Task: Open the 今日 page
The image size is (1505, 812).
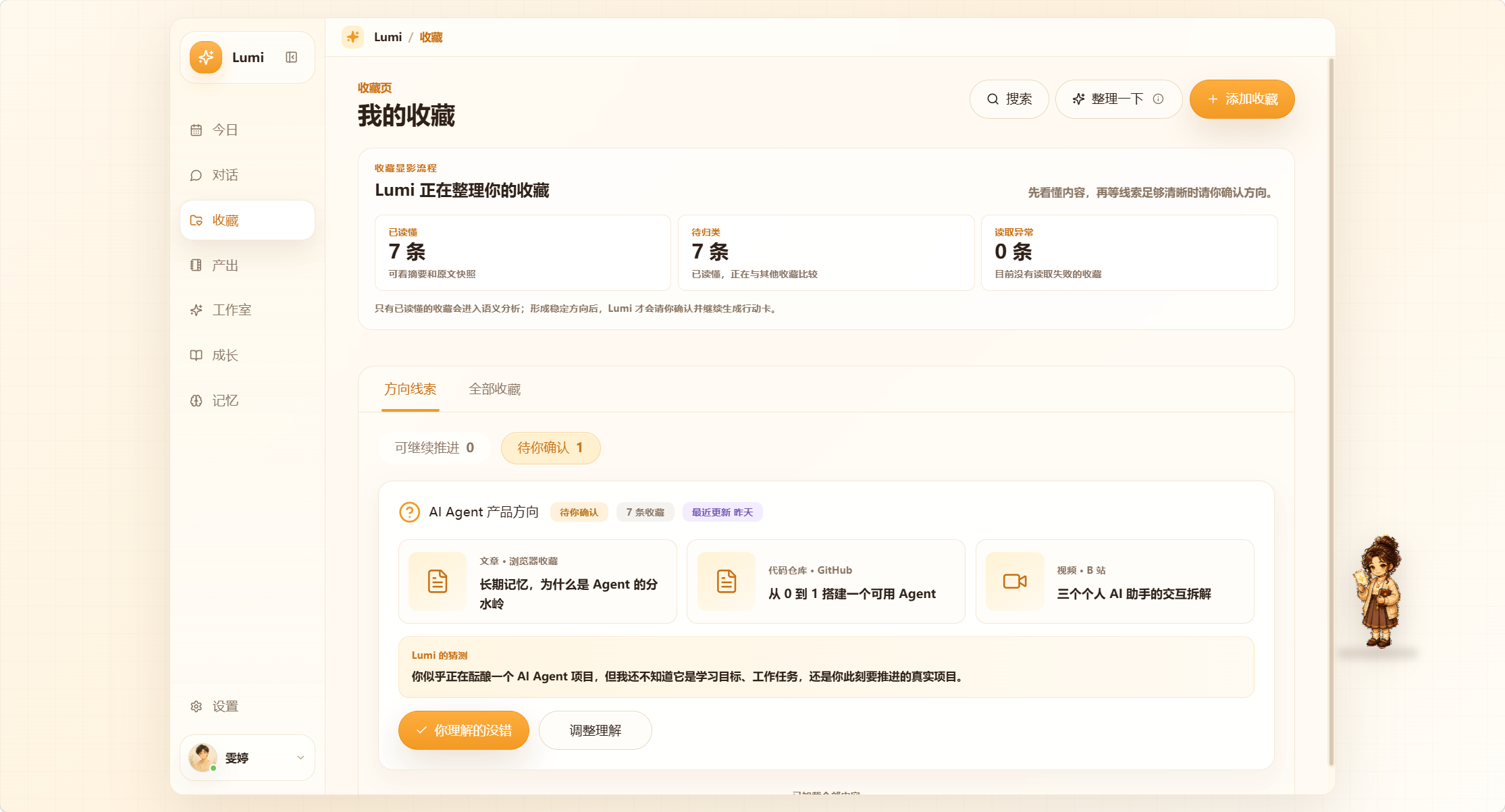Action: pos(247,130)
